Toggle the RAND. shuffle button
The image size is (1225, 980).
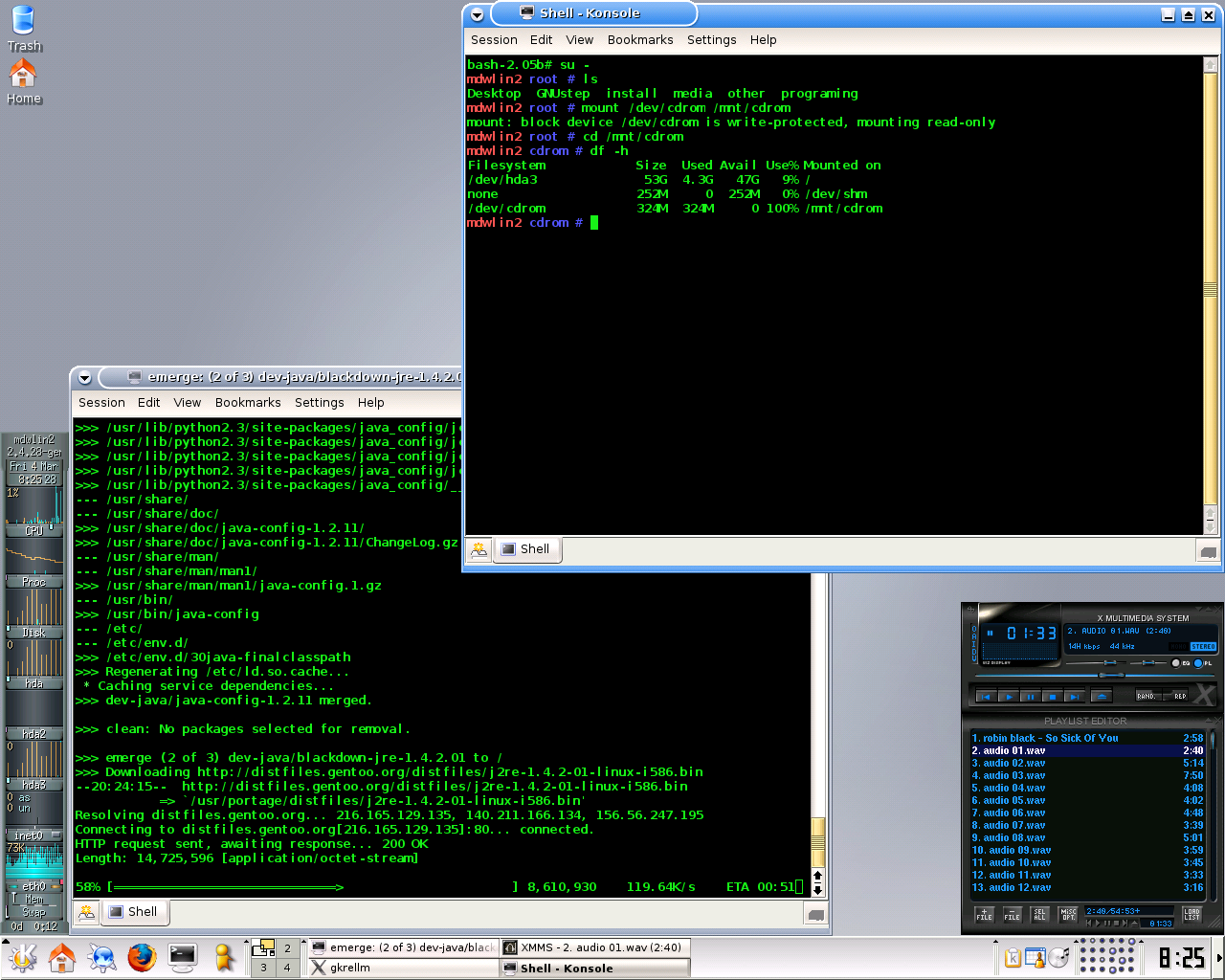click(1147, 697)
